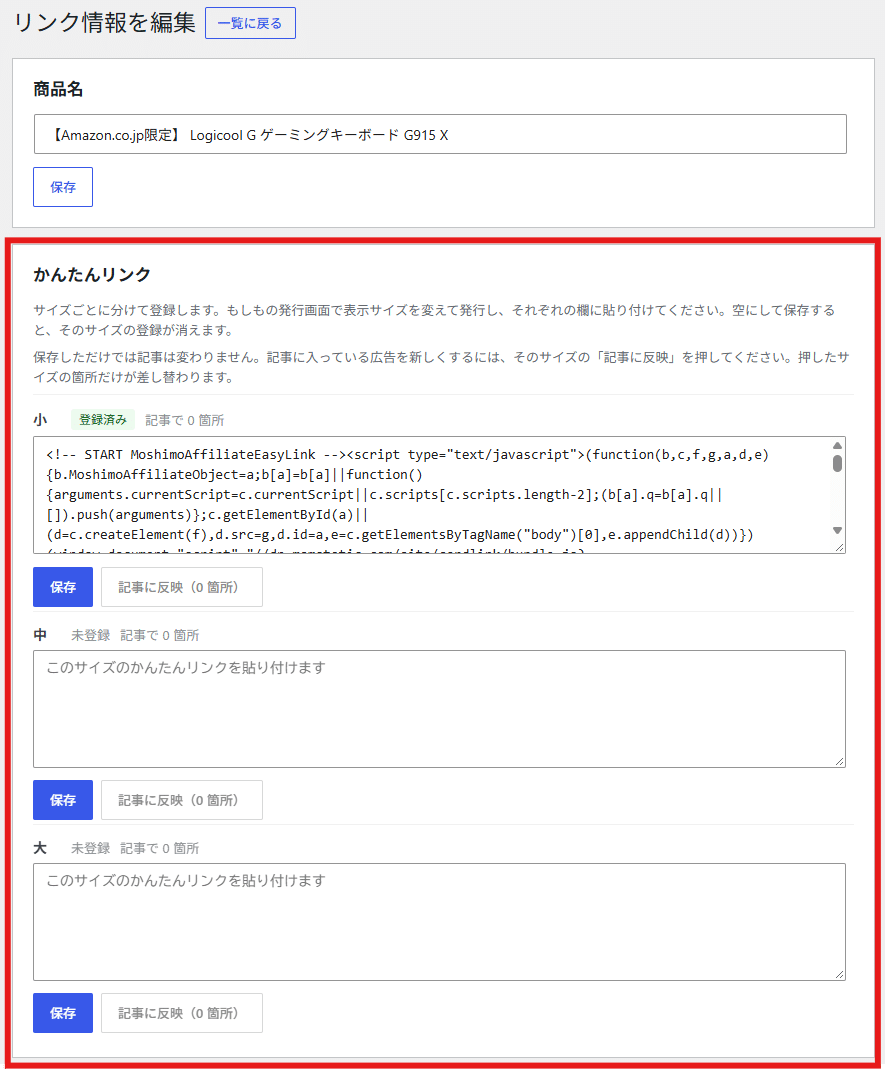Click 未登録 label of 大 size
The height and width of the screenshot is (1069, 885).
(91, 848)
